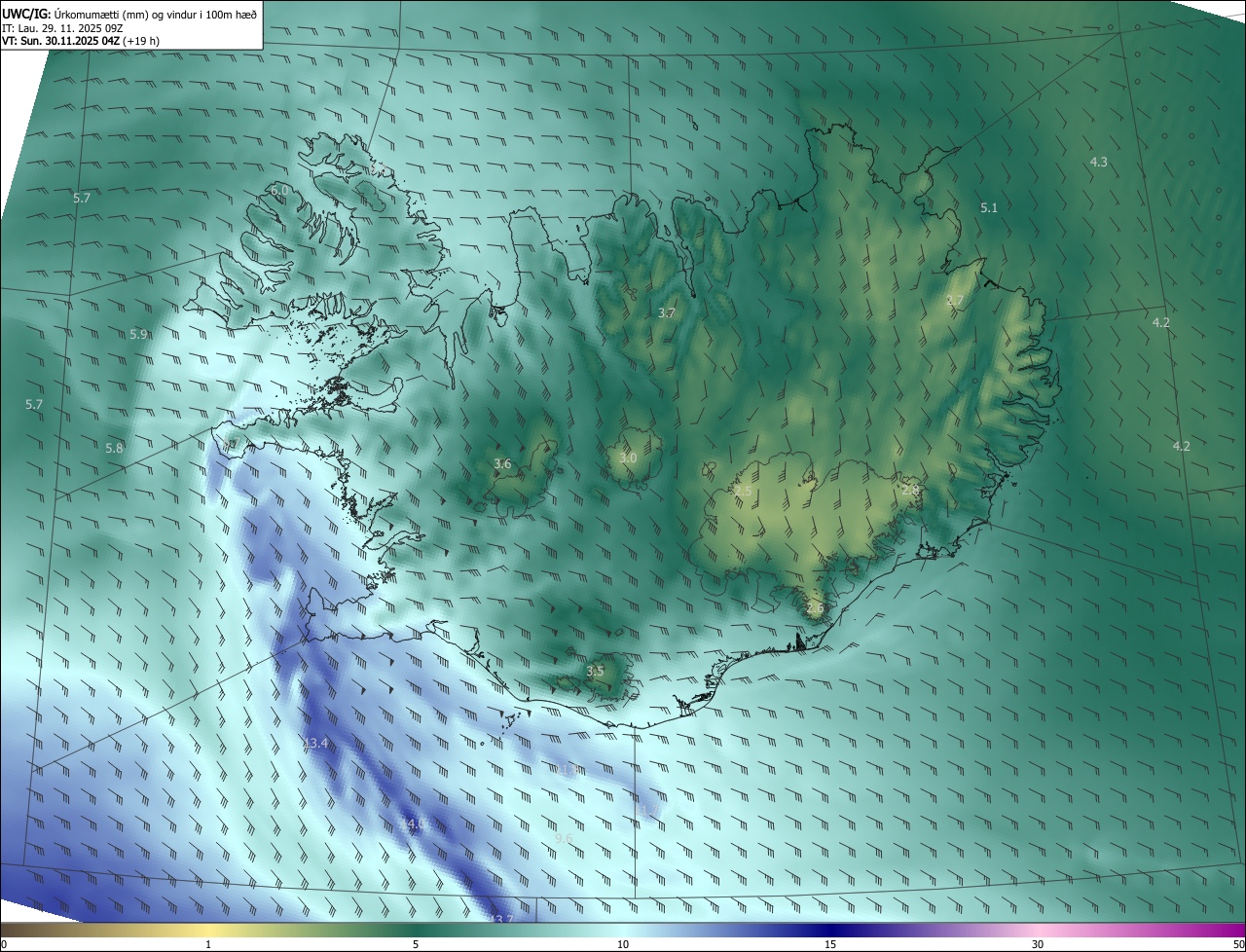Viewport: 1246px width, 952px height.
Task: Click the 2.6 value near the coast
Action: tap(815, 607)
